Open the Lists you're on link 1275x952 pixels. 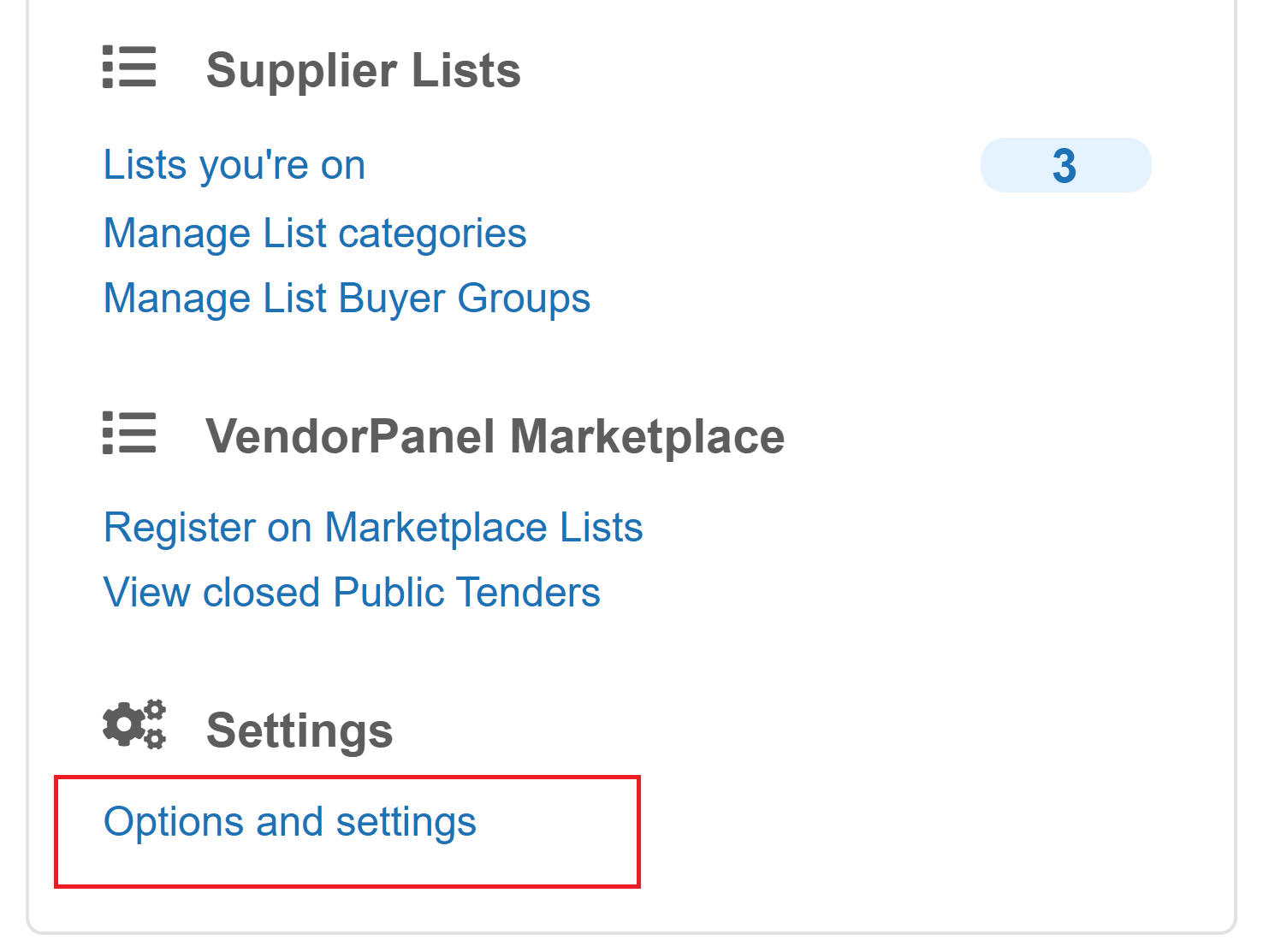(234, 165)
